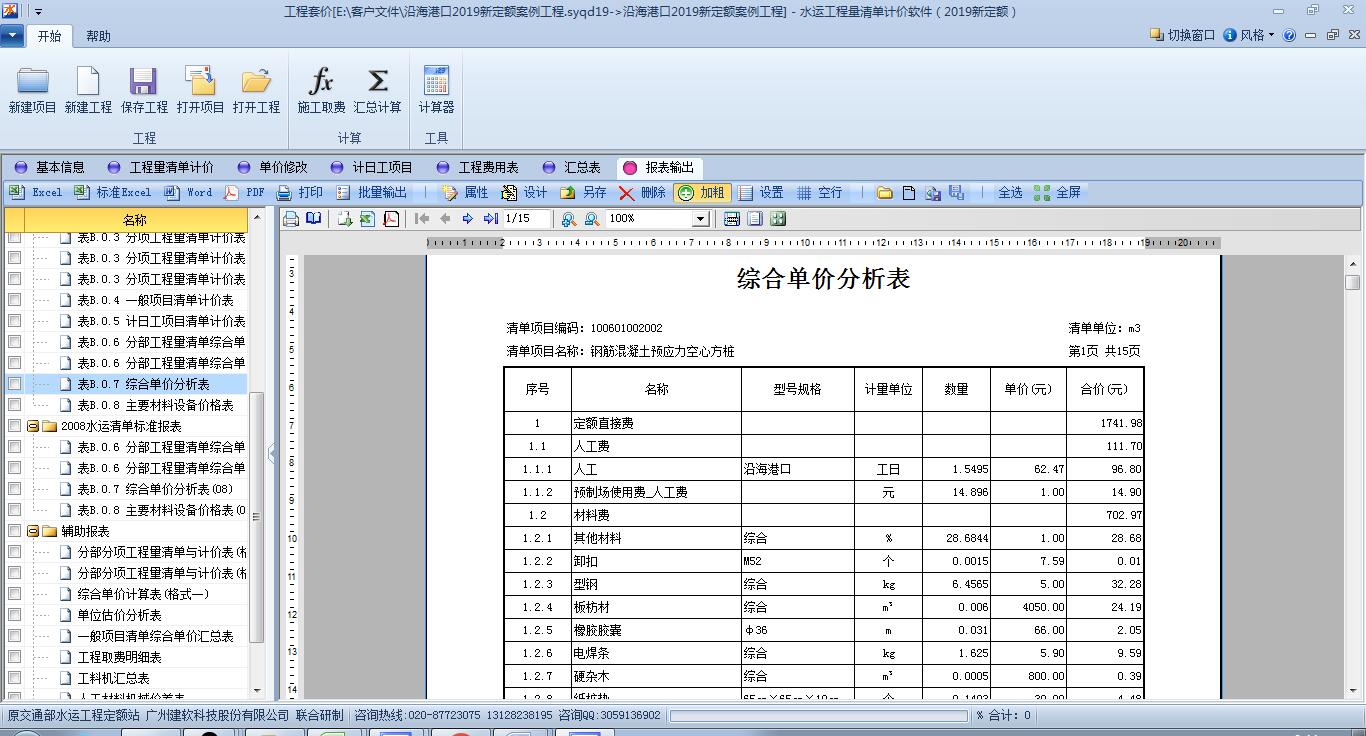Click the 新建工程 icon in ribbon
1366x736 pixels.
pos(88,81)
